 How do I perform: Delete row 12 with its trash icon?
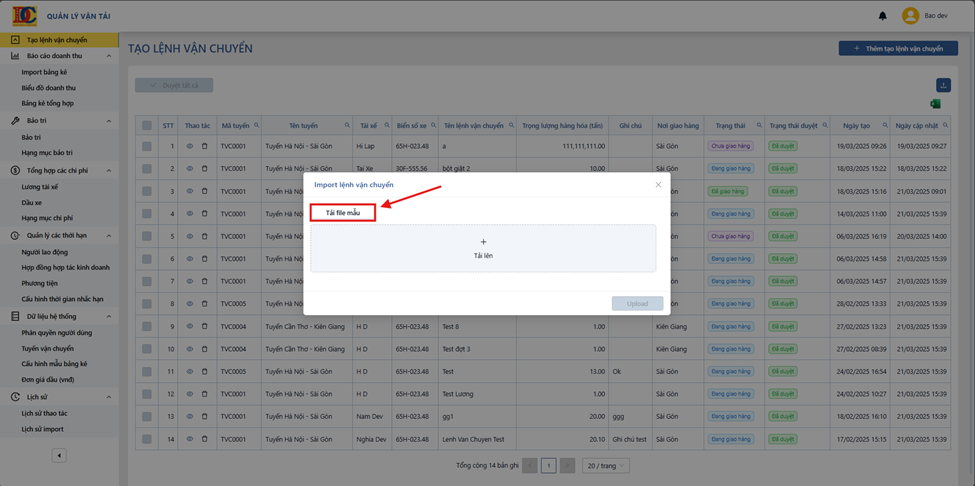[x=205, y=394]
